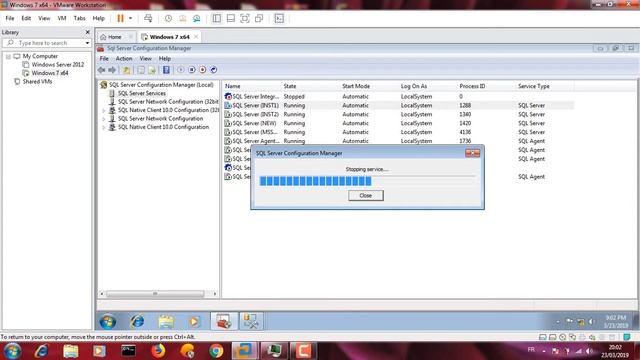The height and width of the screenshot is (360, 640).
Task: Open Internet Explorer in guest taskbar
Action: 137,322
